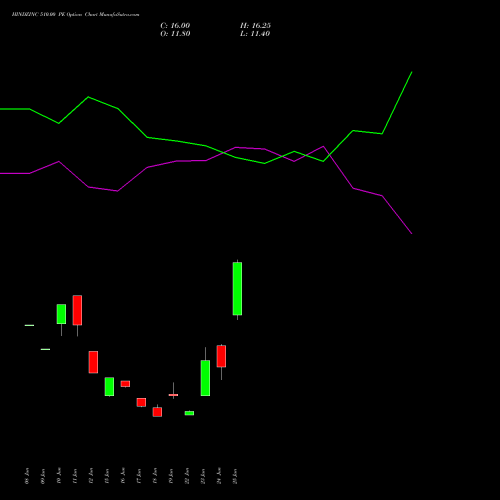Click the close value C: 16.00

tap(175, 26)
